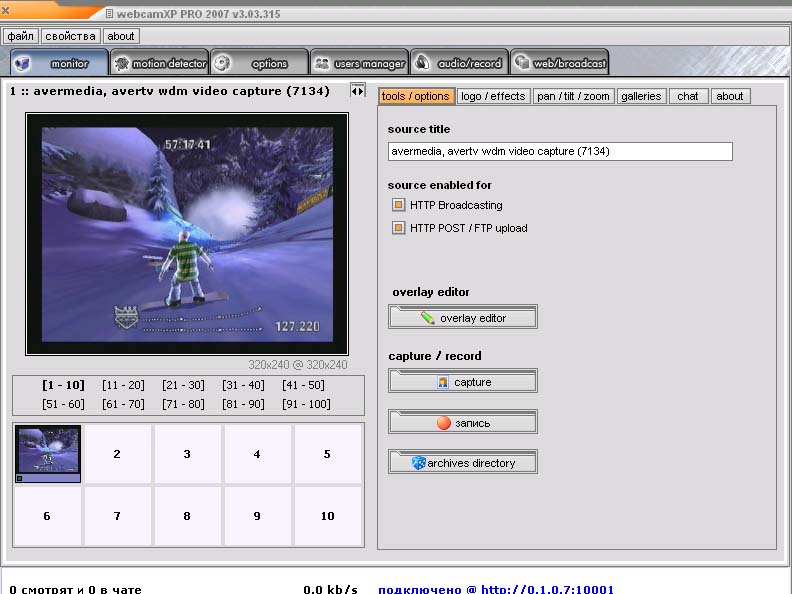The height and width of the screenshot is (594, 792).
Task: Switch to the options main tab
Action: click(x=259, y=62)
